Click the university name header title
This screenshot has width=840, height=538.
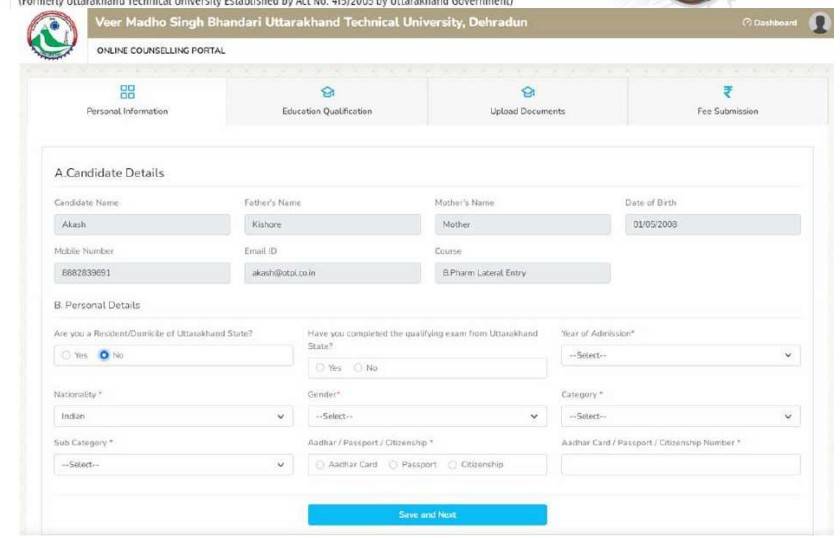pos(311,23)
